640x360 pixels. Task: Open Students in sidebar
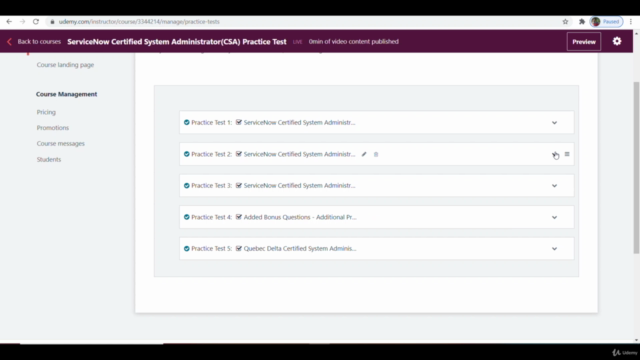tap(49, 160)
